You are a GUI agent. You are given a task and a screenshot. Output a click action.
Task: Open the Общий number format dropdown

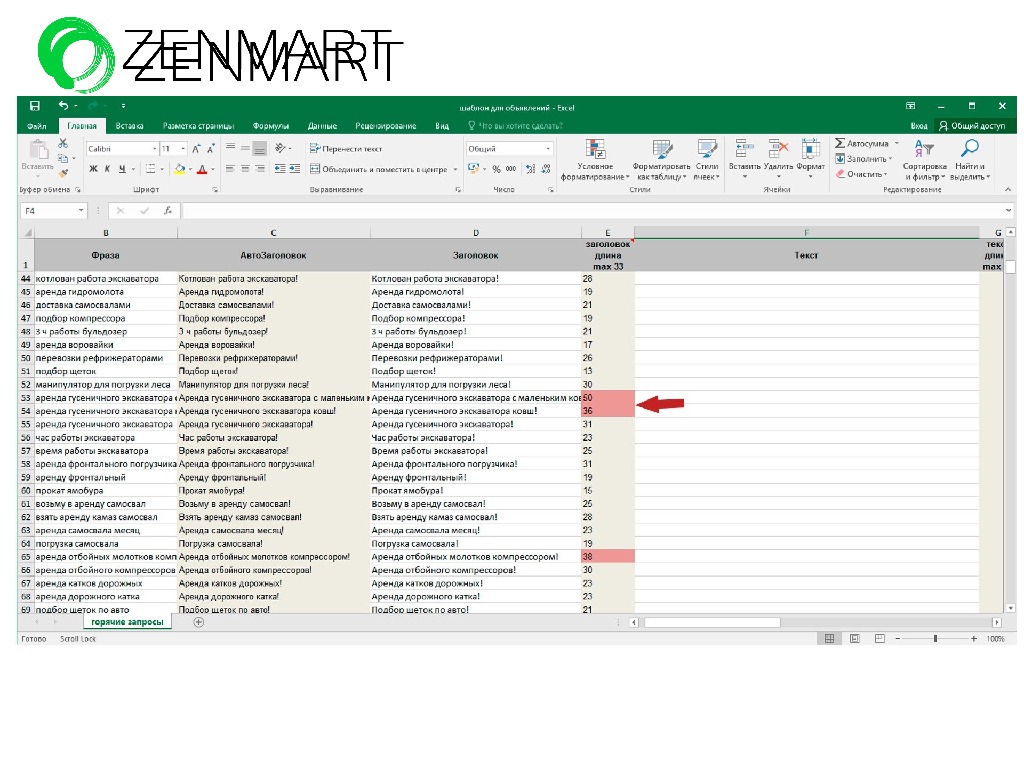[x=547, y=149]
